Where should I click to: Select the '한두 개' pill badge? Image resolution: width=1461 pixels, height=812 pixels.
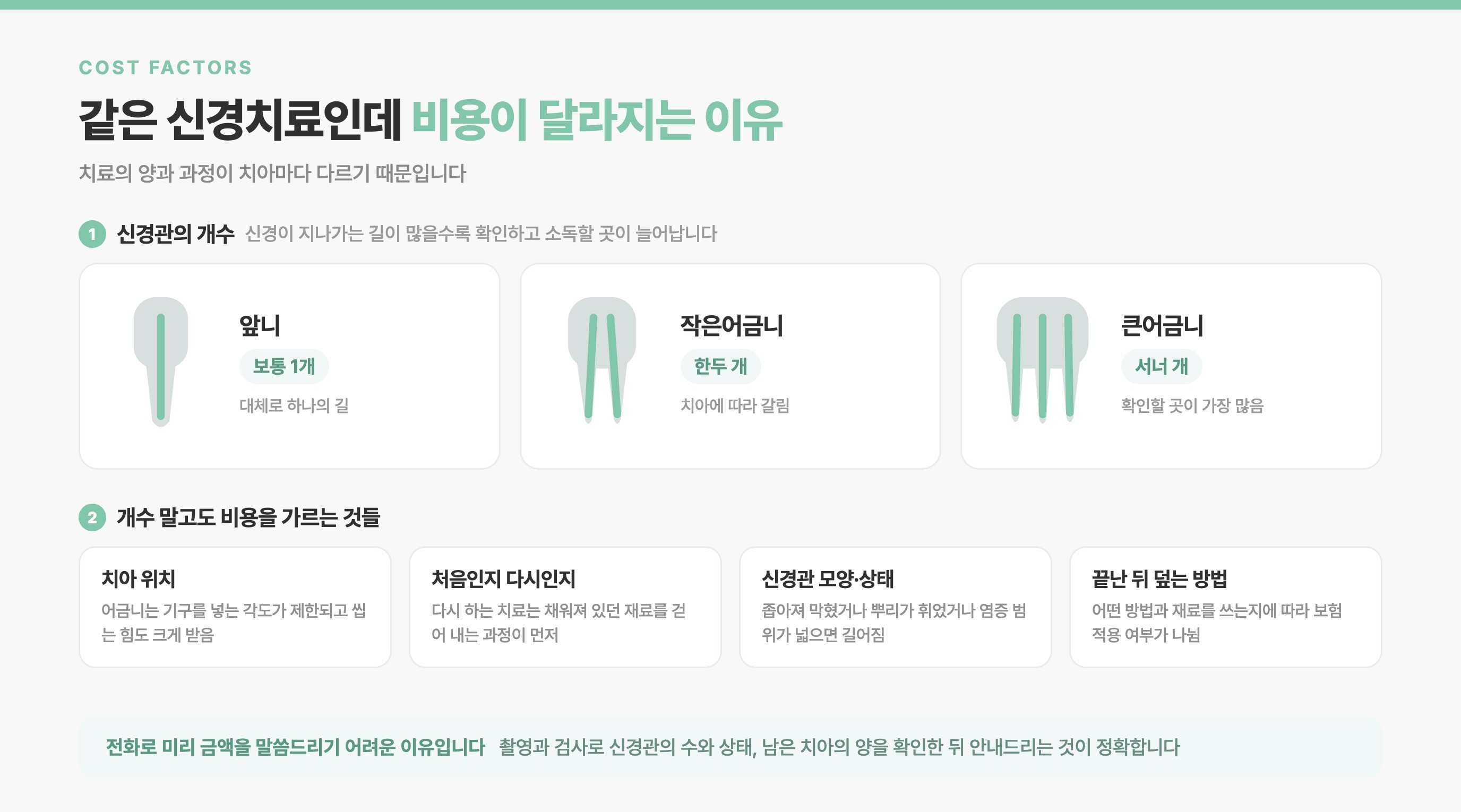[720, 366]
